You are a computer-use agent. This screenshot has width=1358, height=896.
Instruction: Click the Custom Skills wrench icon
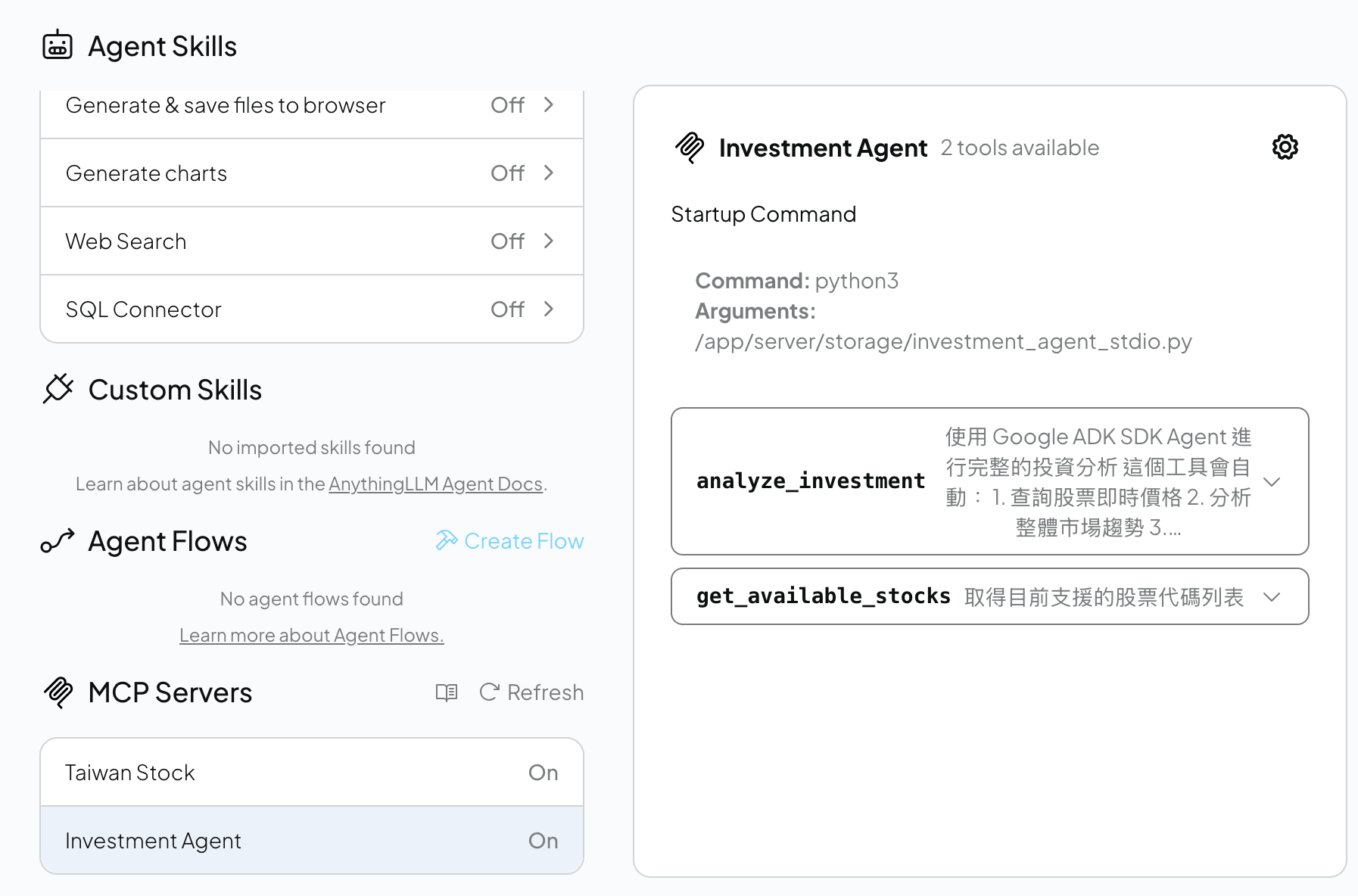pyautogui.click(x=59, y=389)
